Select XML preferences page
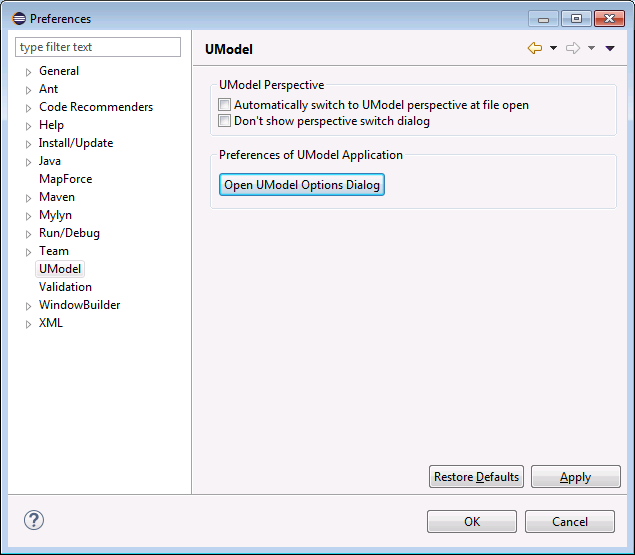The image size is (635, 555). pos(51,323)
